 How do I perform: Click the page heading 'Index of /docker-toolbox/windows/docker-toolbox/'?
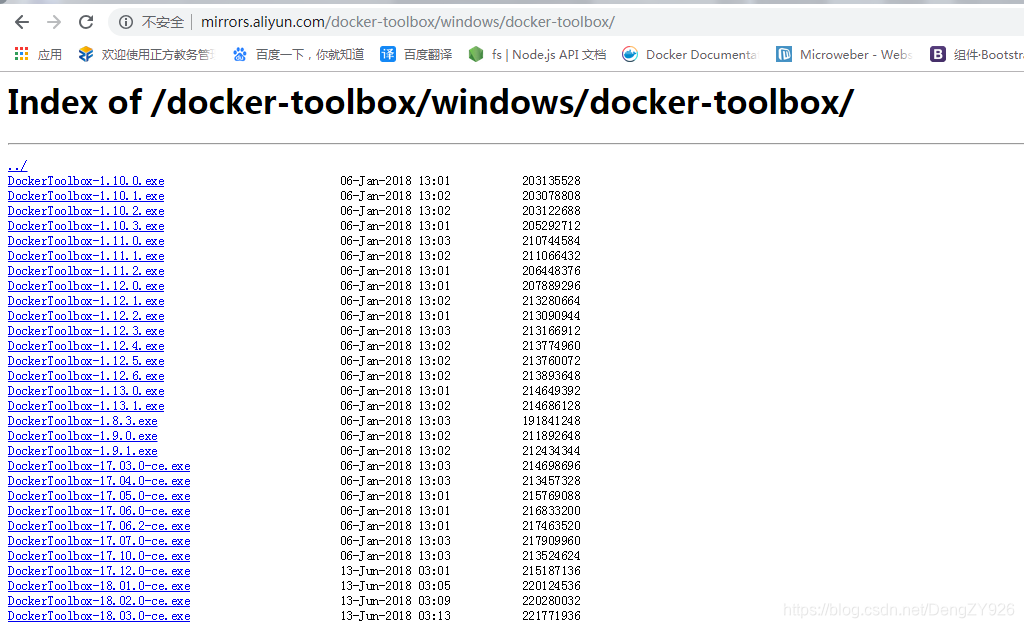tap(430, 102)
